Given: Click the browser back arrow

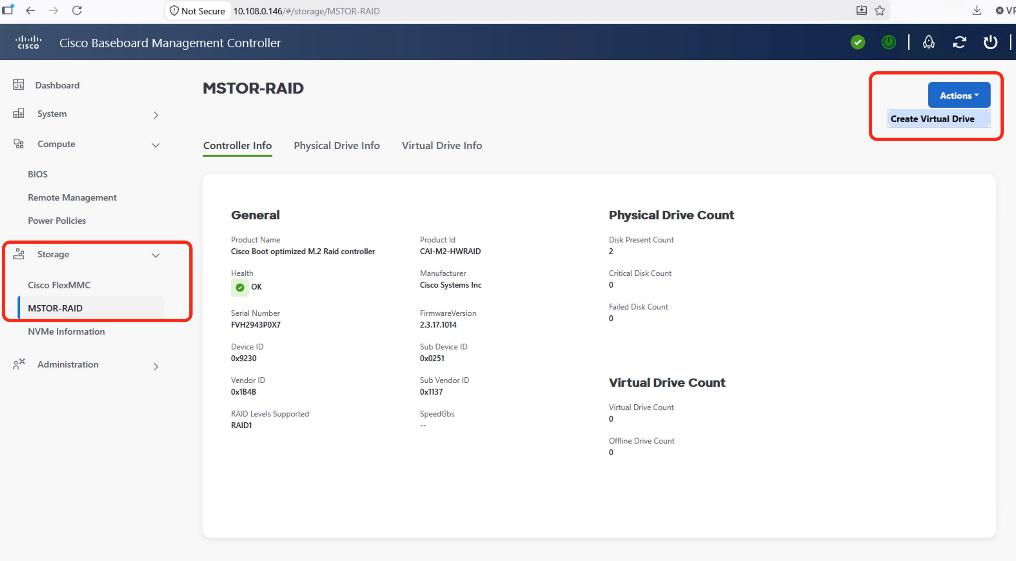Looking at the screenshot, I should 30,10.
